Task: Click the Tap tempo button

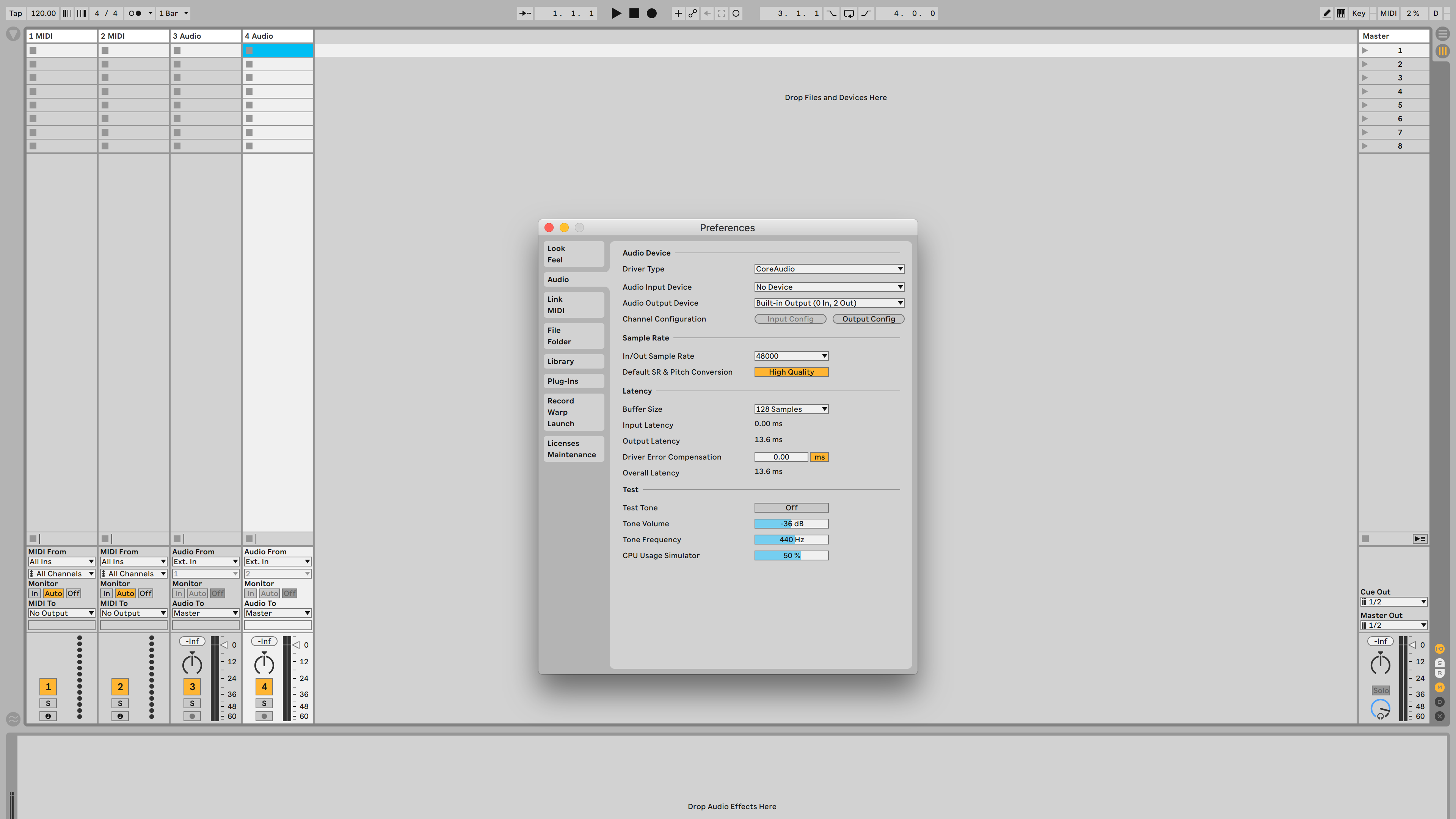Action: (15, 13)
